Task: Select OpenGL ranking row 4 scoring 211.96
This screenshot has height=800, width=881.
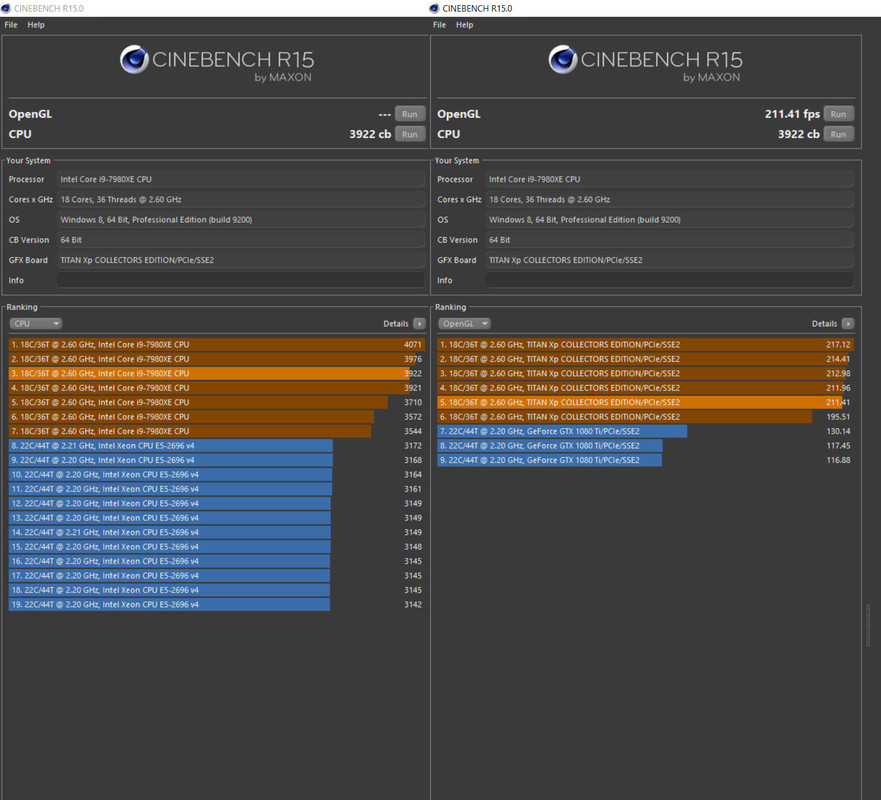Action: click(646, 388)
